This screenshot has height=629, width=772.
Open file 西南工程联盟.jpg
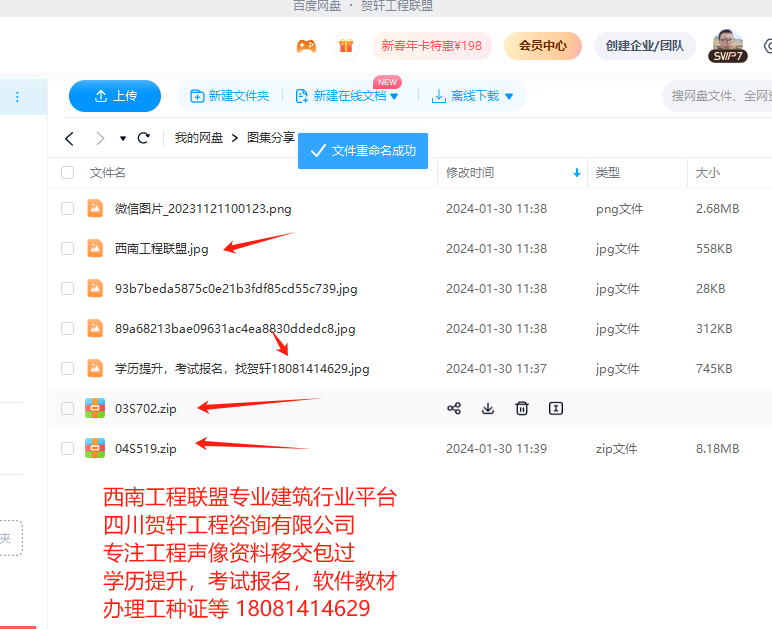coord(161,249)
